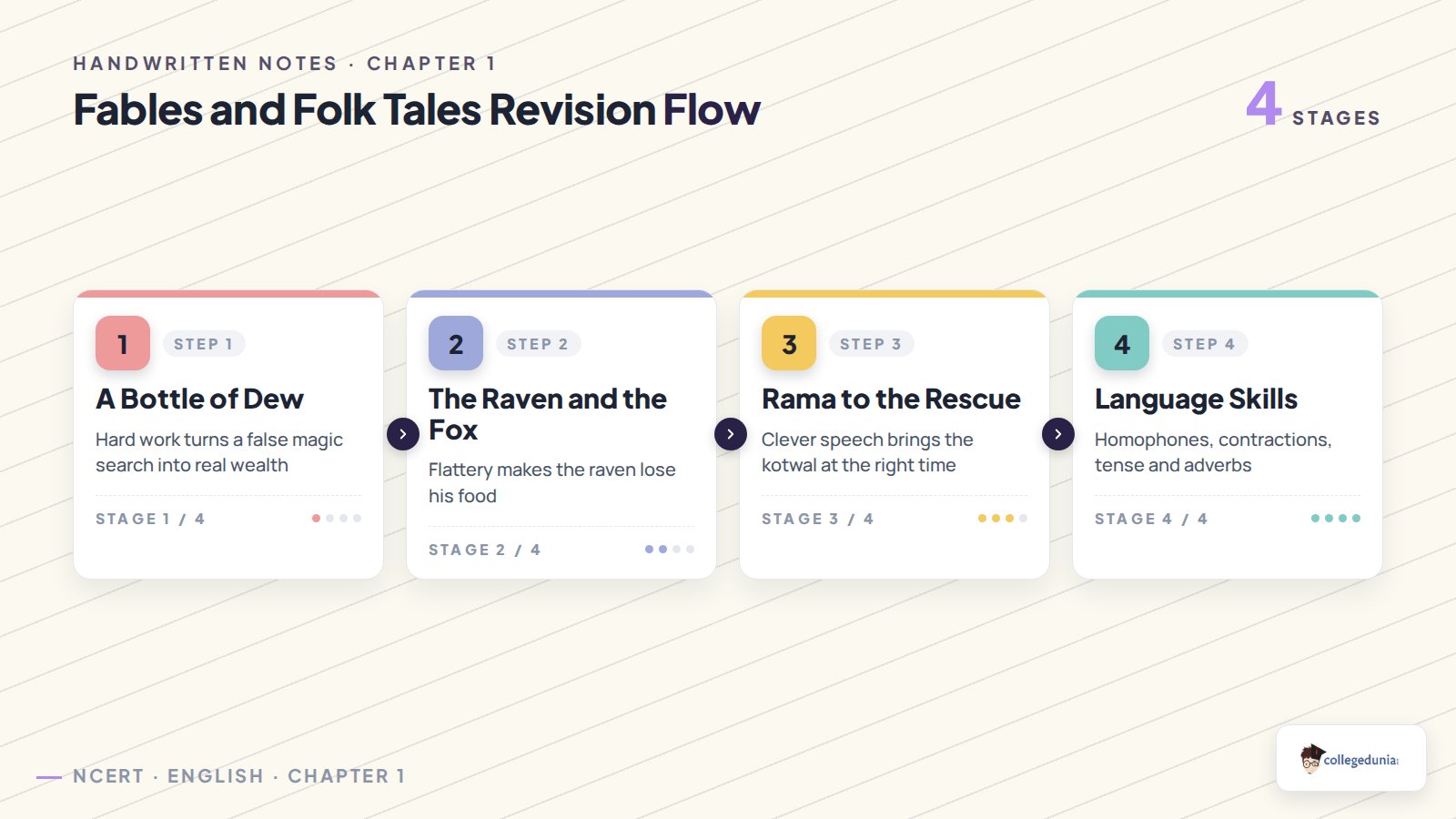Screen dimensions: 1456x819
Task: Click 'HANDWRITTEN NOTES · CHAPTER 1' overline
Action: pos(285,64)
